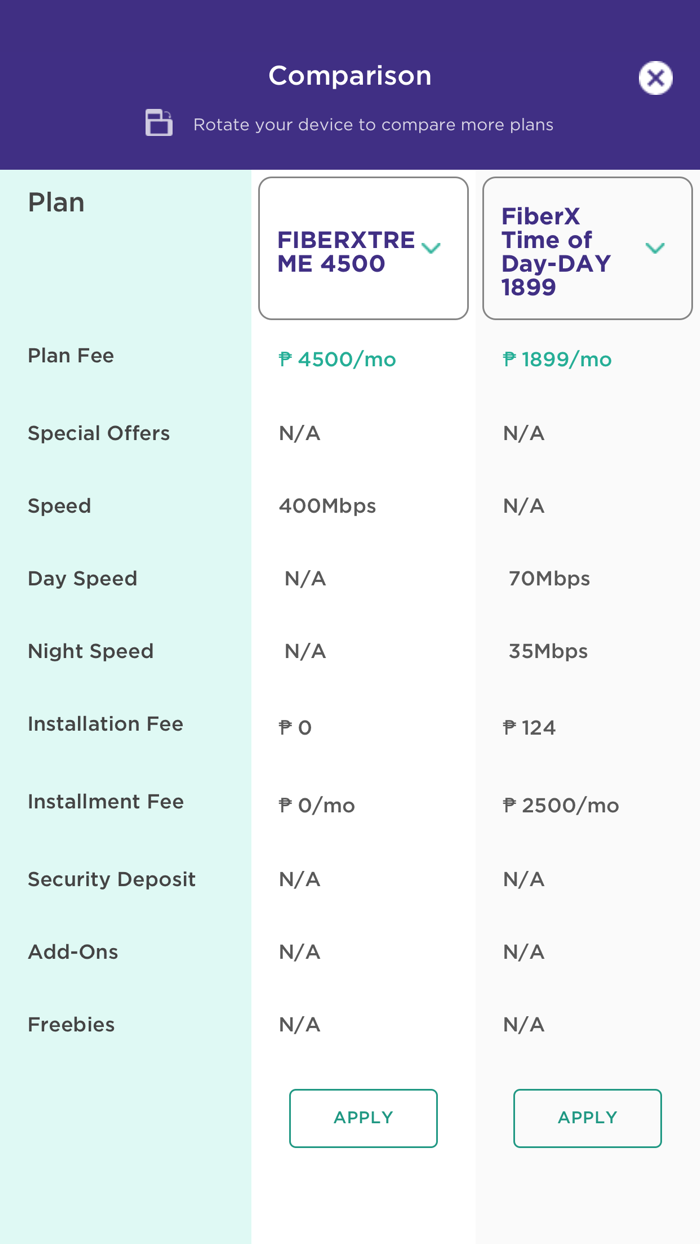Click the 400Mbps Speed value
Viewport: 700px width, 1244px height.
click(x=327, y=506)
